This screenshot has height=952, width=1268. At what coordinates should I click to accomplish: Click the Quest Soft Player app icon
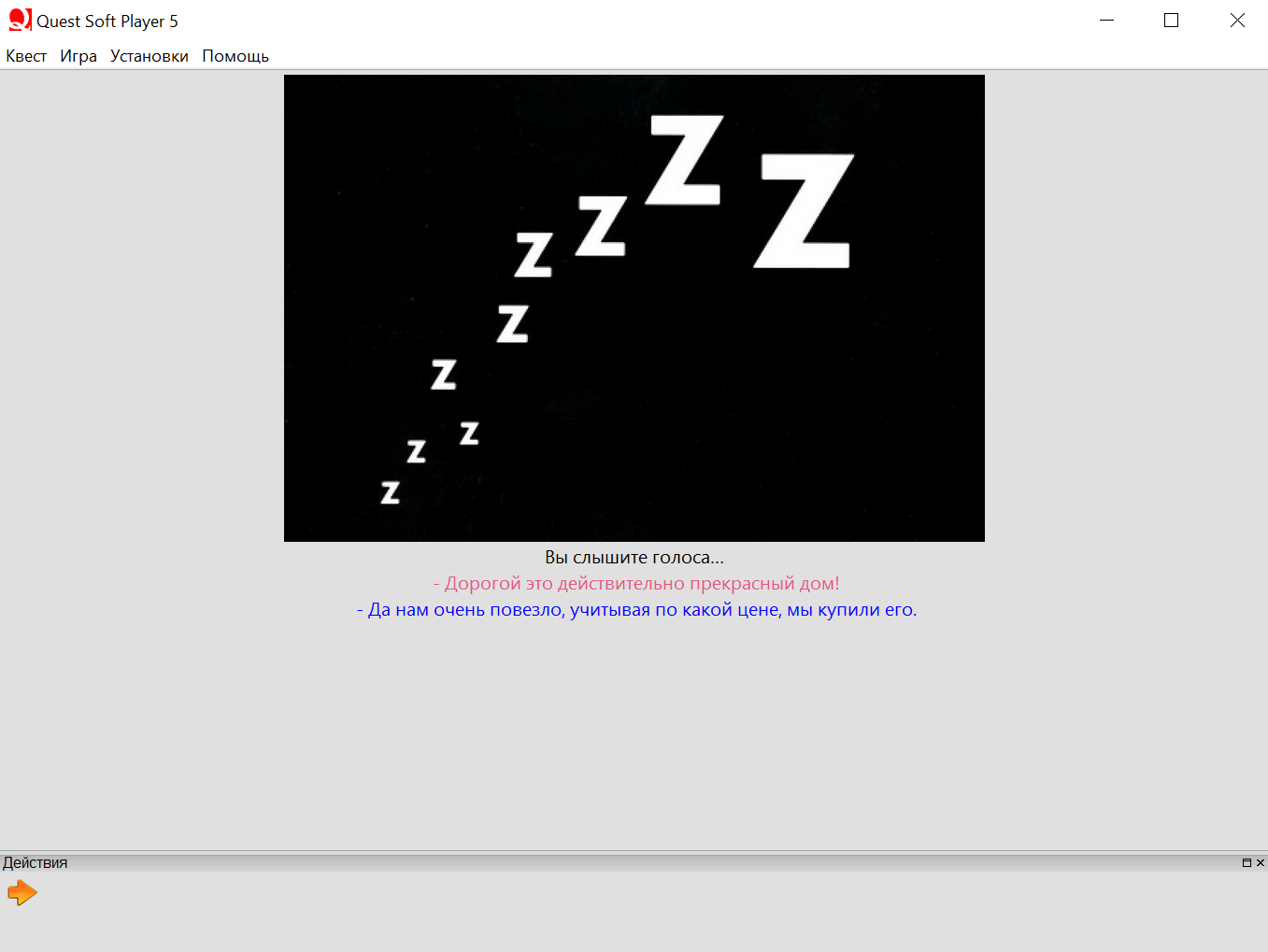19,21
